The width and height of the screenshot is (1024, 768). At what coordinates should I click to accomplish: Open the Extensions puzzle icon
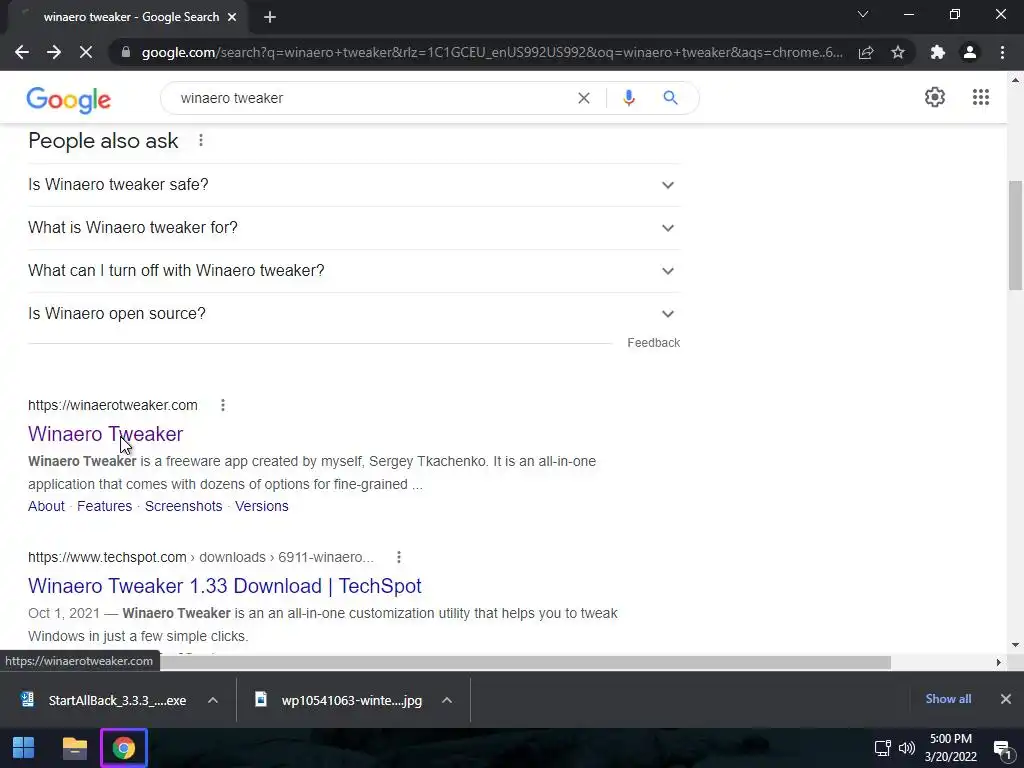click(x=938, y=52)
